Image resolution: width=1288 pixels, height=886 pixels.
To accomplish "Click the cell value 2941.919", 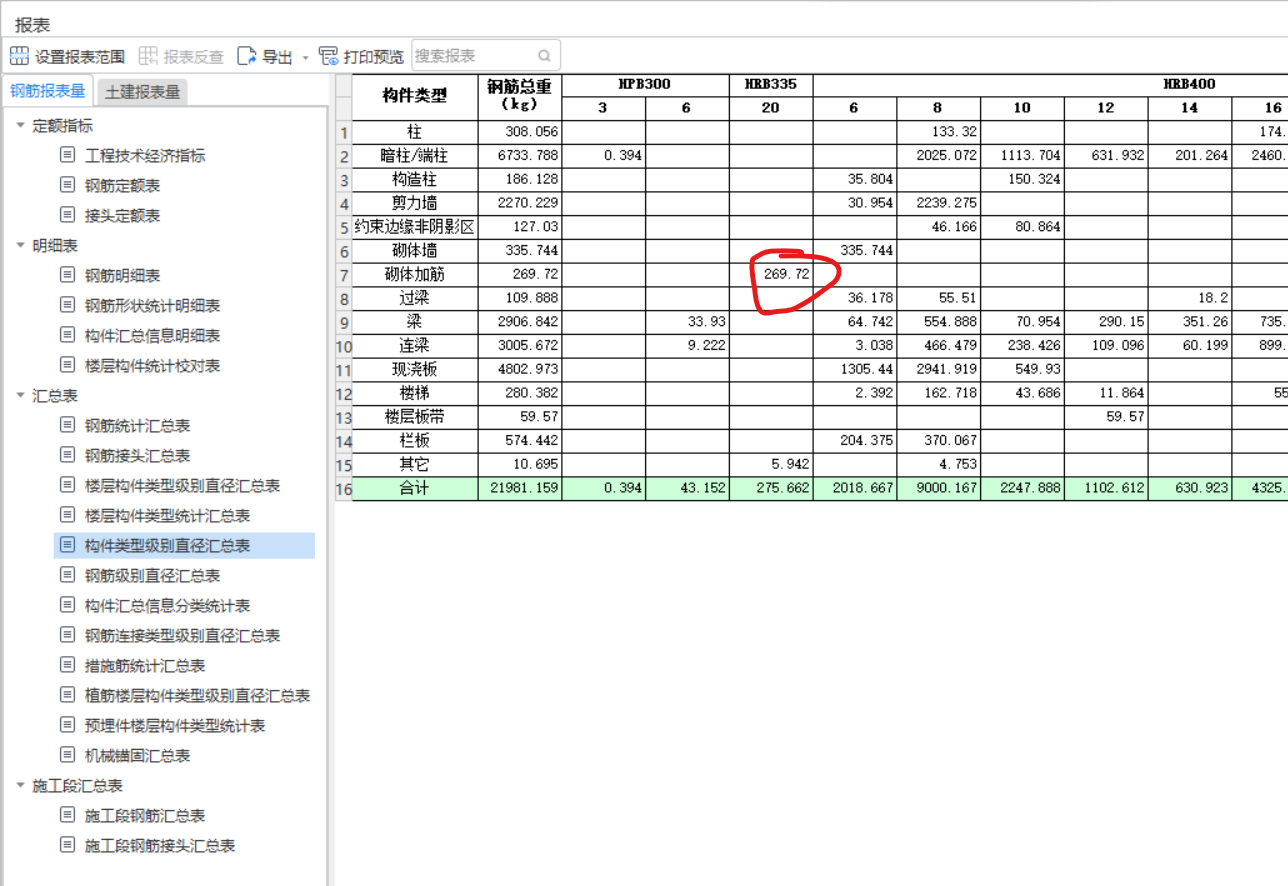I will [x=938, y=369].
